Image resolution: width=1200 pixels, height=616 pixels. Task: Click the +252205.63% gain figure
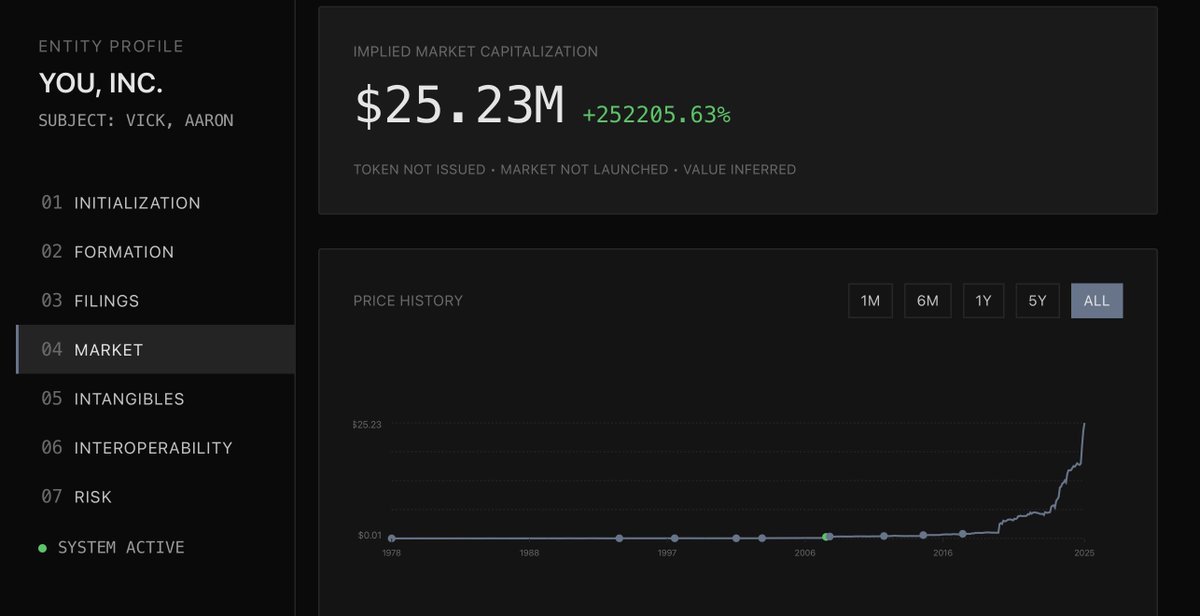(657, 115)
